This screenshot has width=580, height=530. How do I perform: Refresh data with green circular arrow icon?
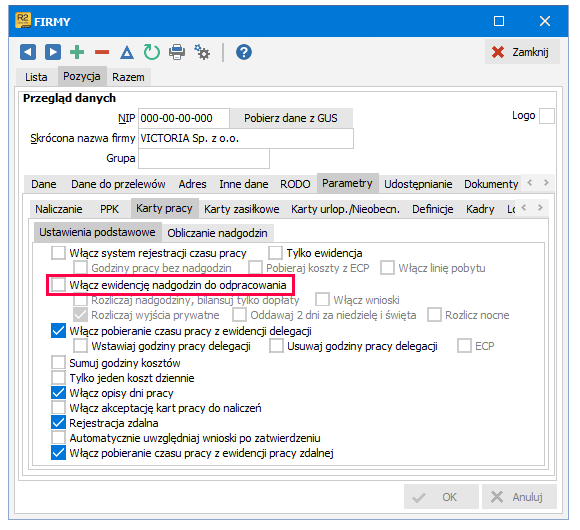click(152, 52)
